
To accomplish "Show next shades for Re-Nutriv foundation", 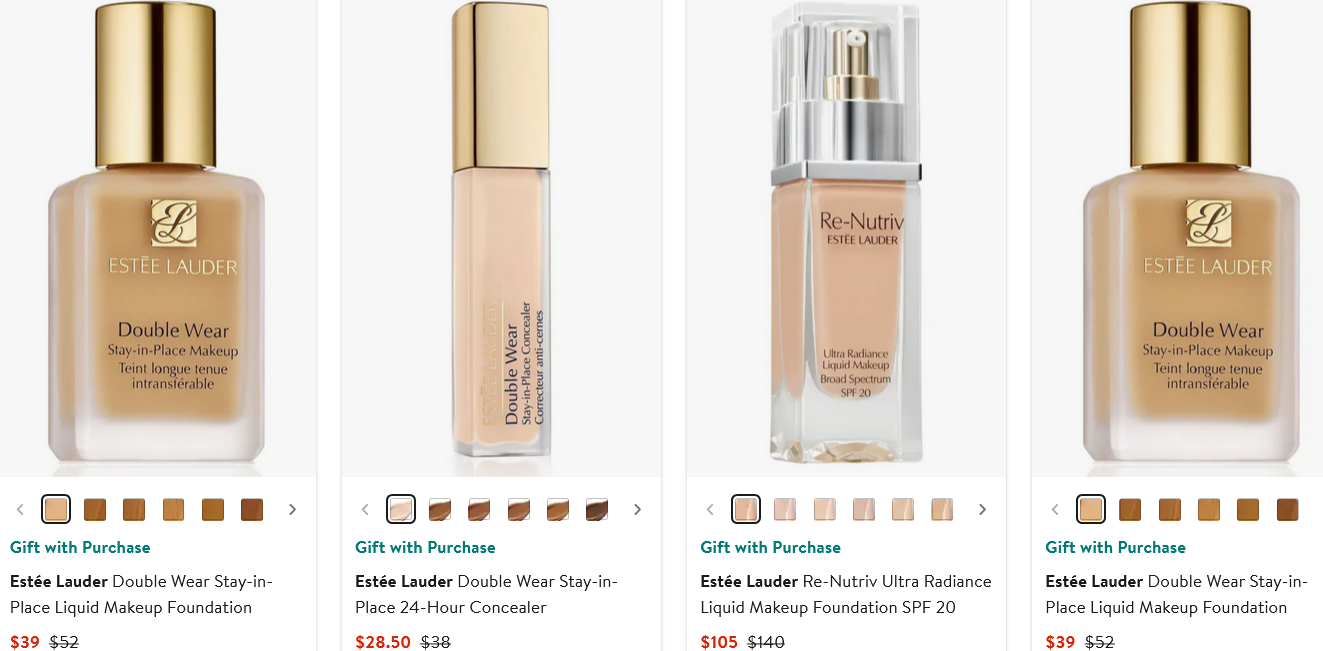I will [x=982, y=509].
